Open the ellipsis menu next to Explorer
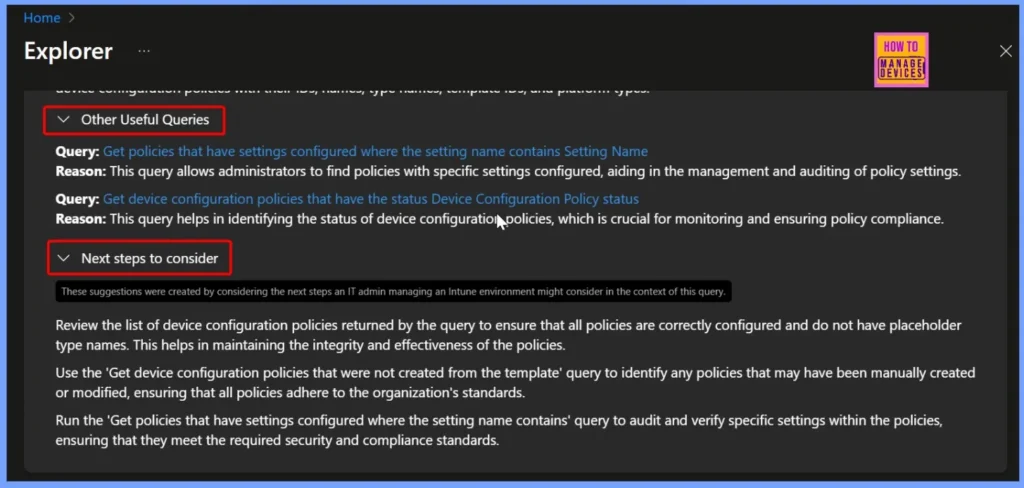This screenshot has width=1024, height=488. [144, 51]
